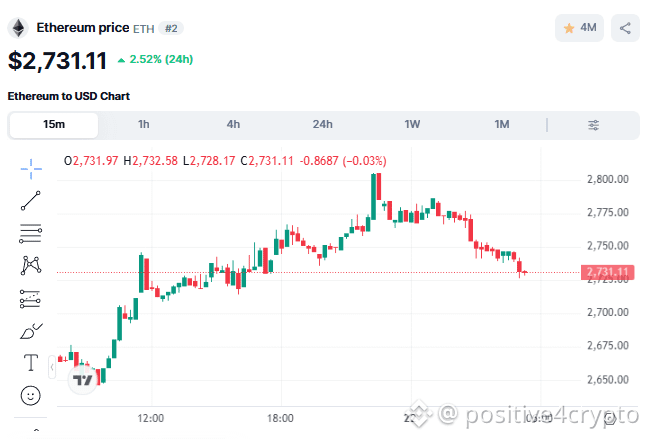Select the brush drawing tool

(31, 331)
